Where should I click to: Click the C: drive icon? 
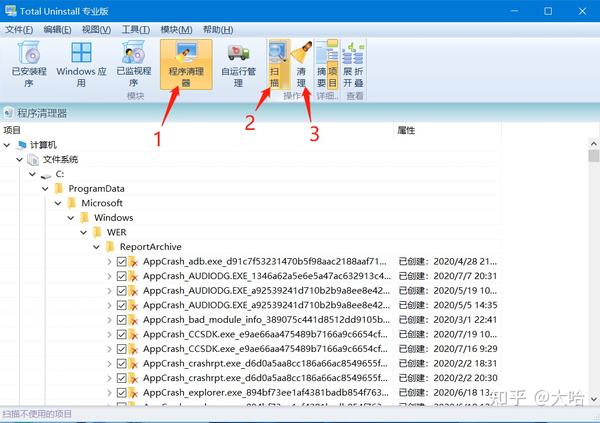coord(46,175)
